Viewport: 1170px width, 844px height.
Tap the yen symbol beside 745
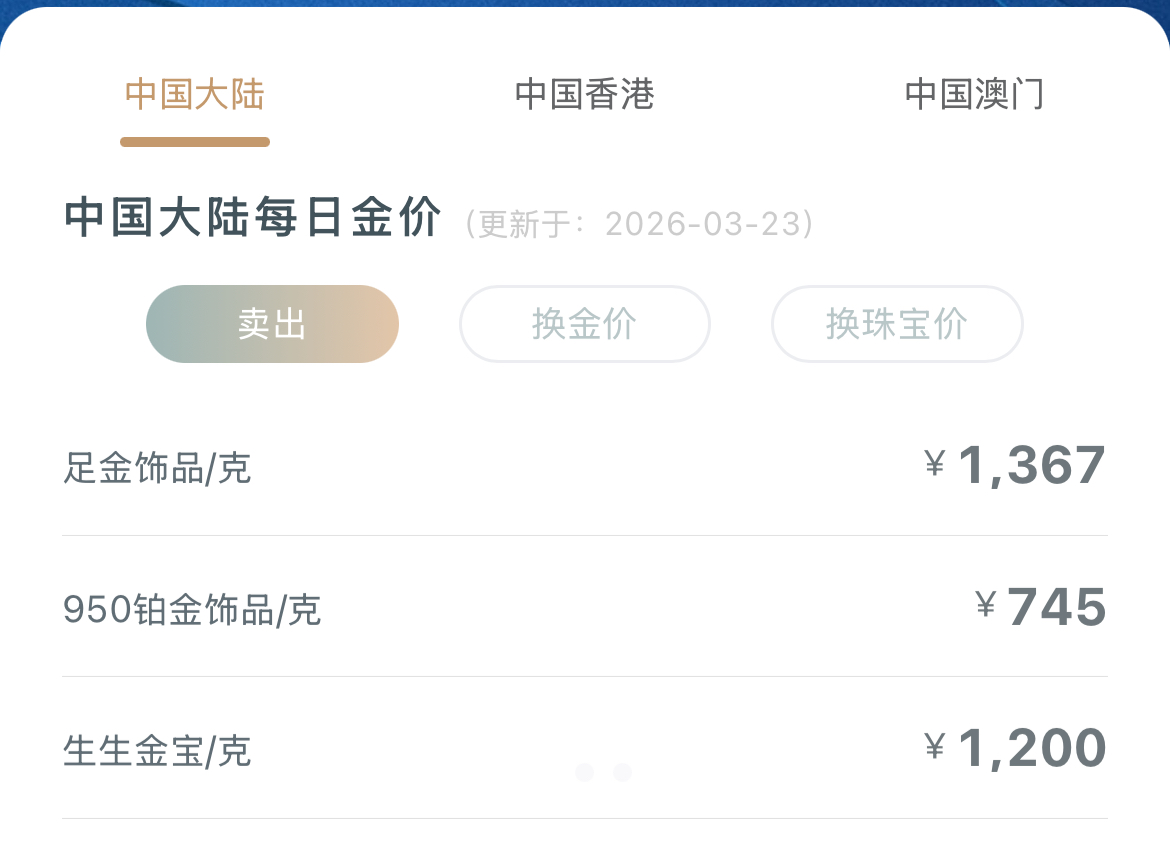pyautogui.click(x=985, y=605)
